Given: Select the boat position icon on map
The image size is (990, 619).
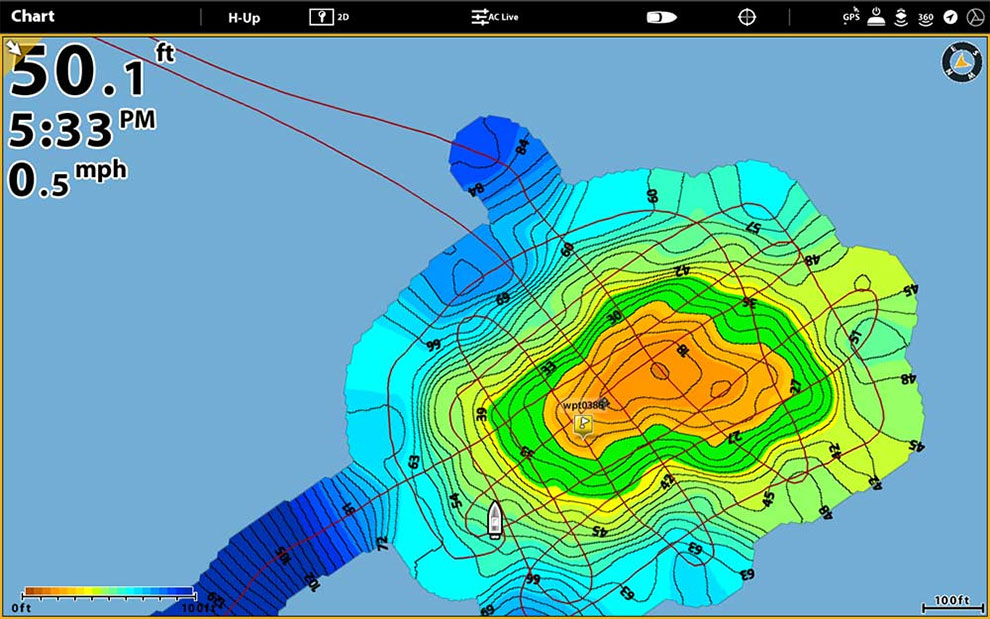Looking at the screenshot, I should tap(494, 520).
